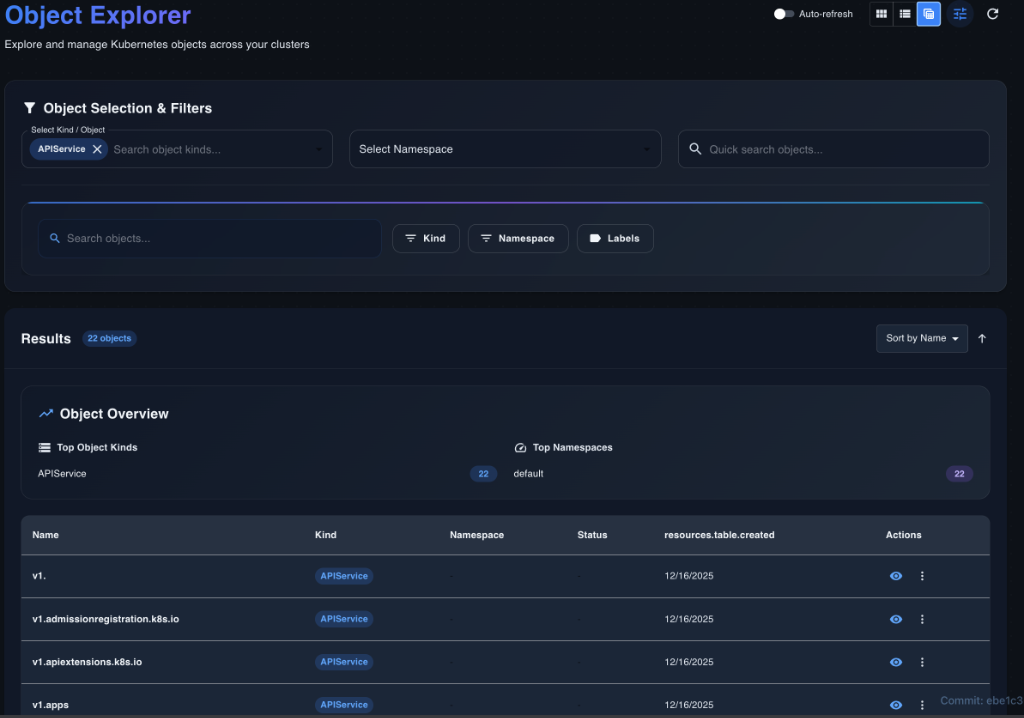The image size is (1024, 718).
Task: Toggle sort direction arrow
Action: click(x=982, y=339)
